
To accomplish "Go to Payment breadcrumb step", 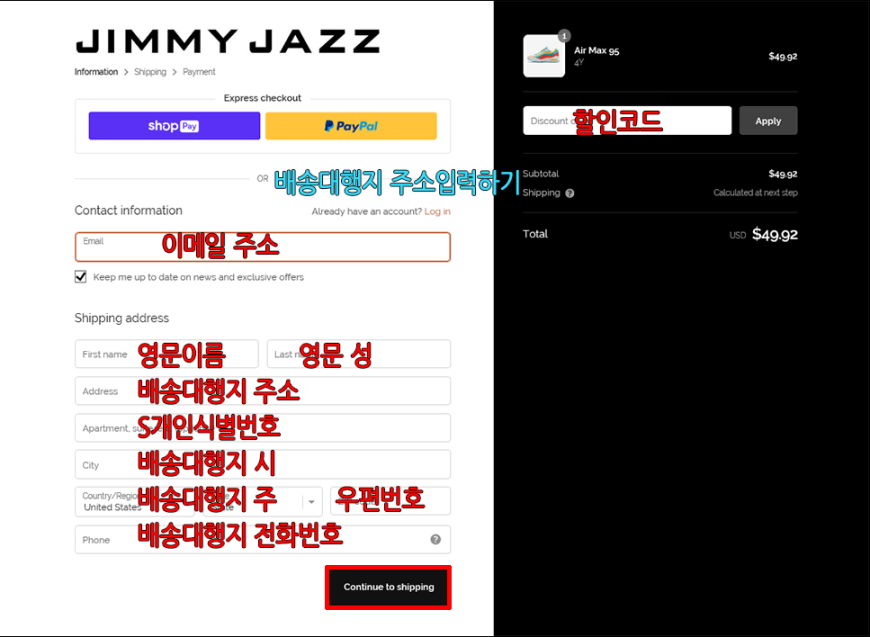I will click(x=199, y=72).
